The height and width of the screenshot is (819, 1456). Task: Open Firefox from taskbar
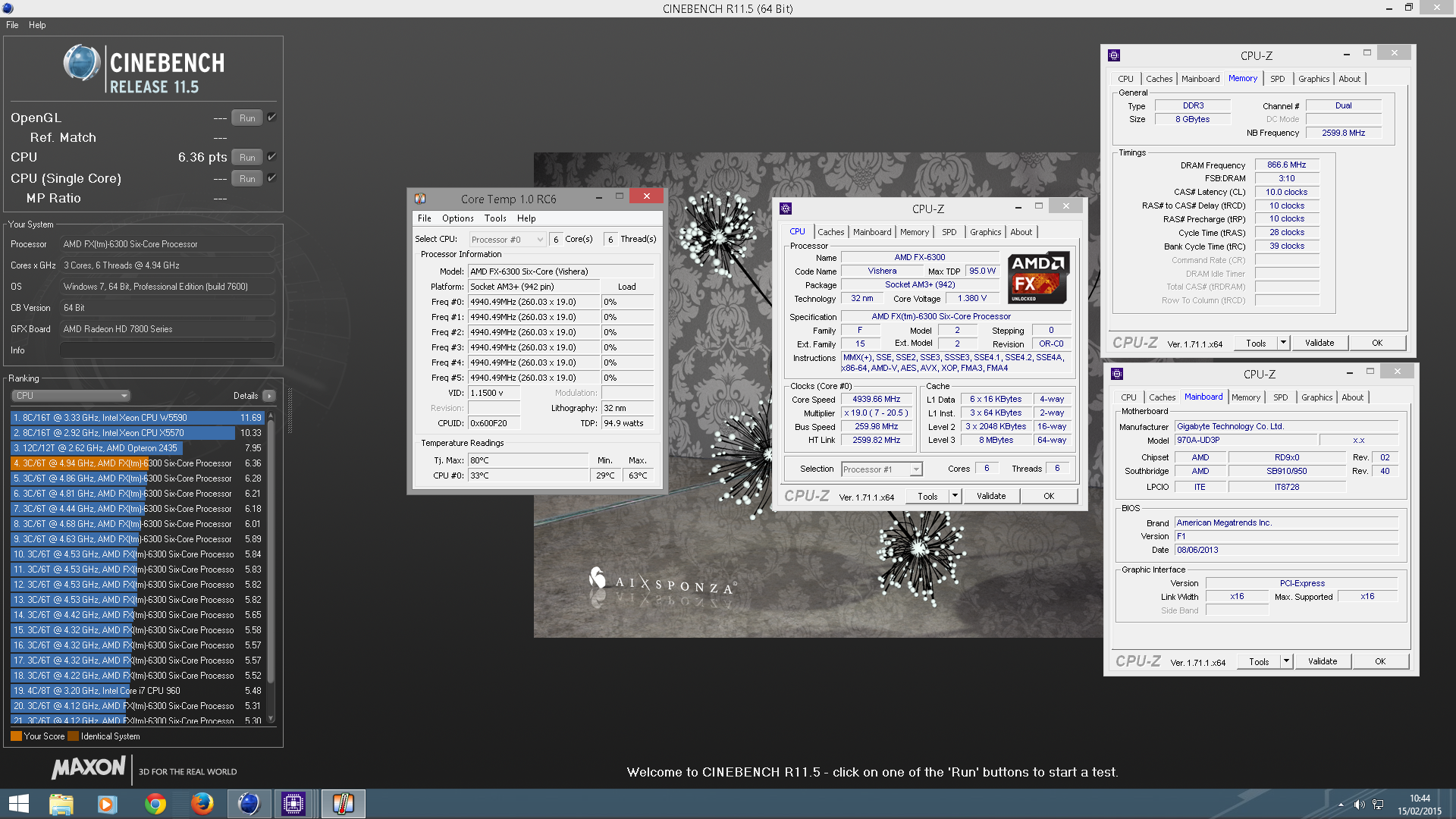pyautogui.click(x=202, y=804)
